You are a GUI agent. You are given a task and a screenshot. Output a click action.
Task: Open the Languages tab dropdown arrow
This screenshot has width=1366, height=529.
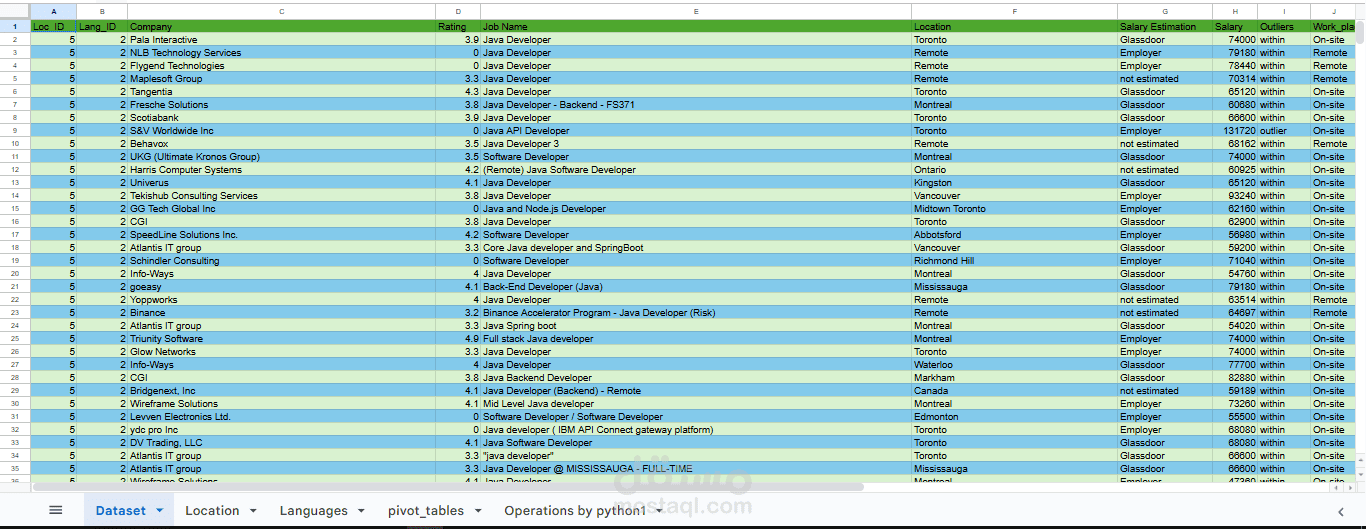pos(361,510)
